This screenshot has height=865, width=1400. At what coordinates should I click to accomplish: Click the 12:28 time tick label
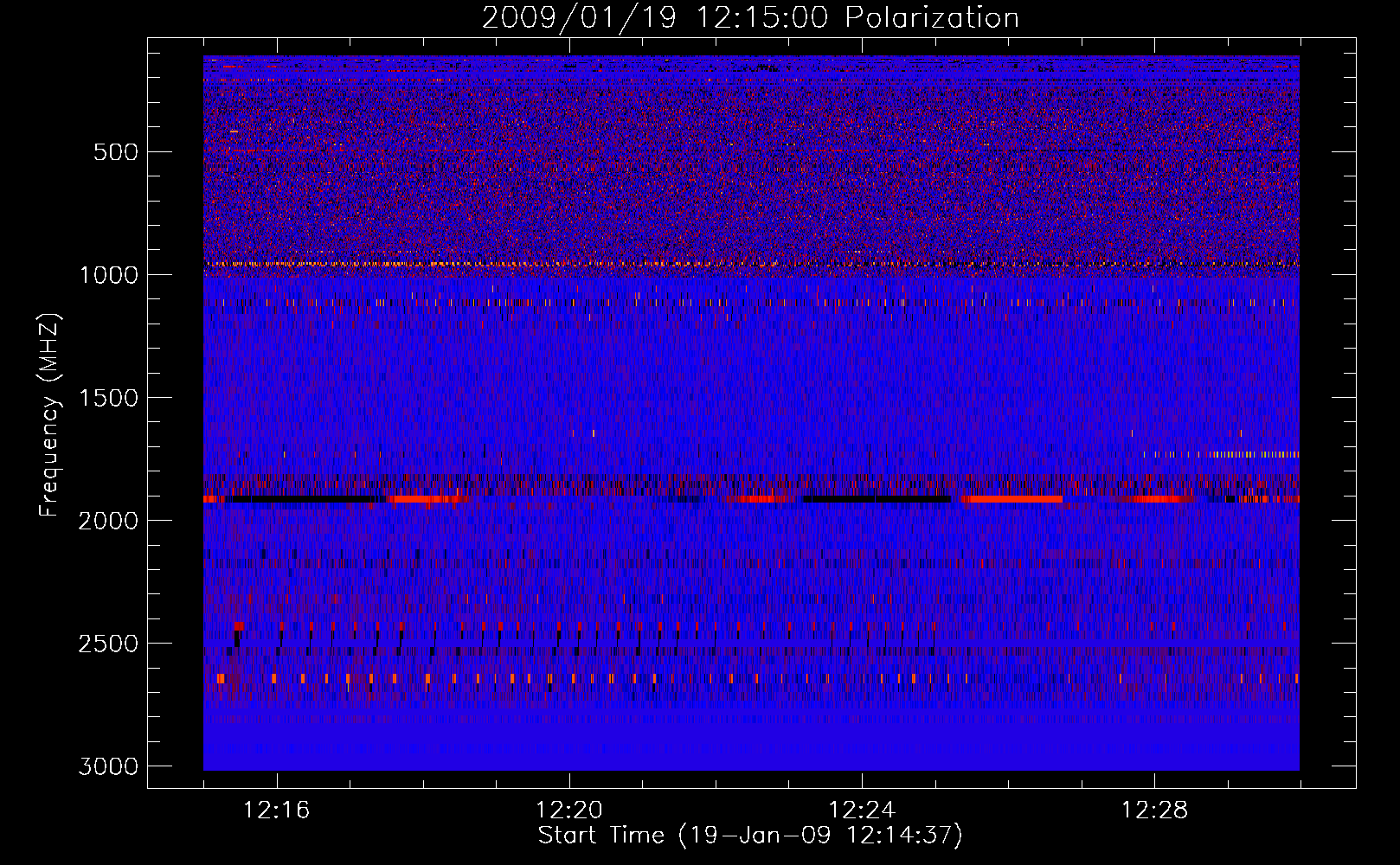(1155, 810)
